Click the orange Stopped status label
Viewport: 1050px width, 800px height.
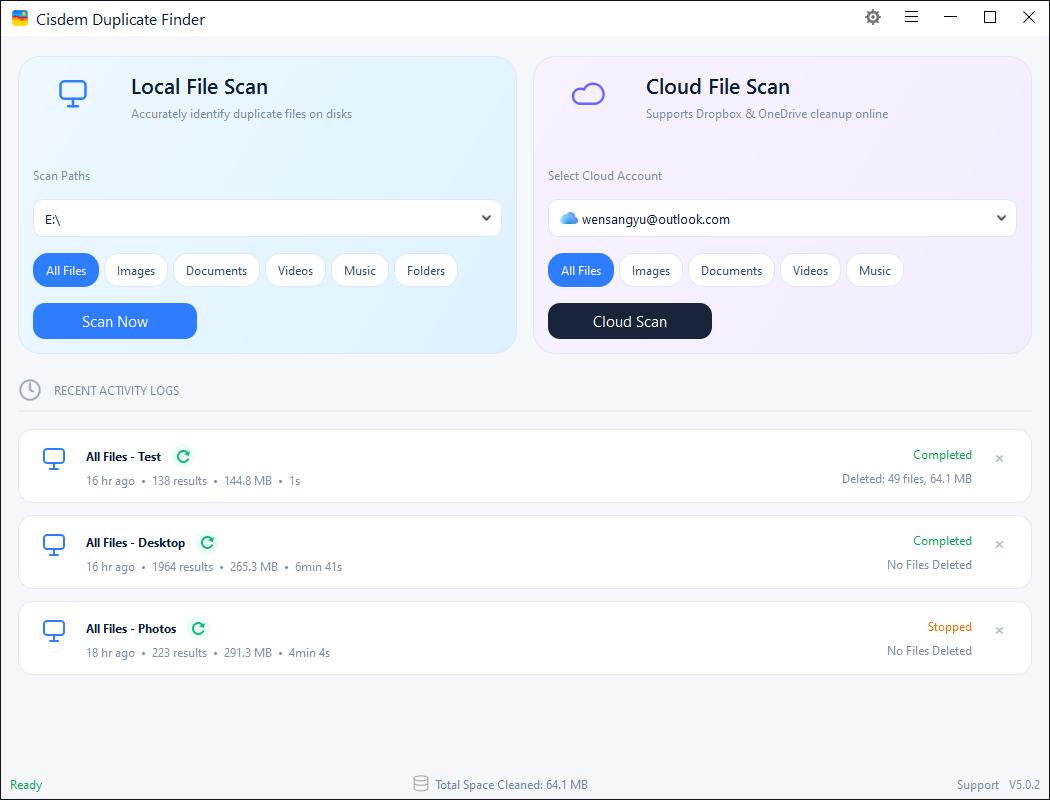click(950, 627)
